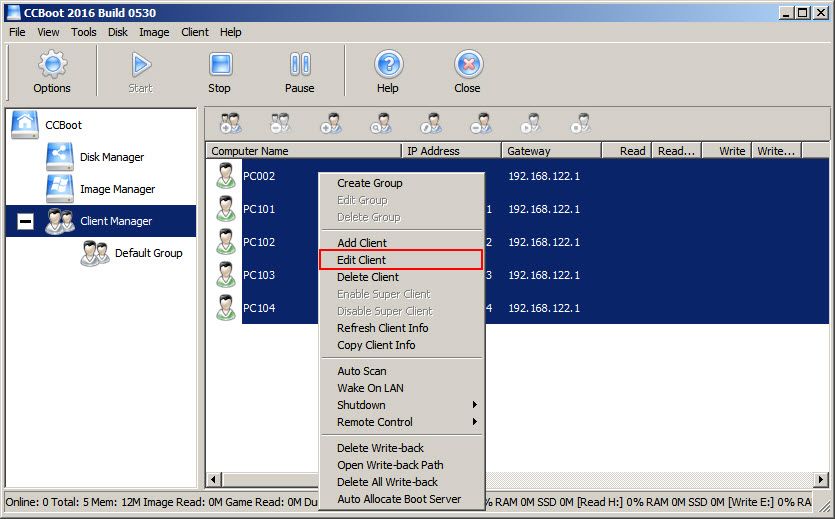Click the horizontal scrollbar left arrow
Image resolution: width=835 pixels, height=519 pixels.
(214, 480)
